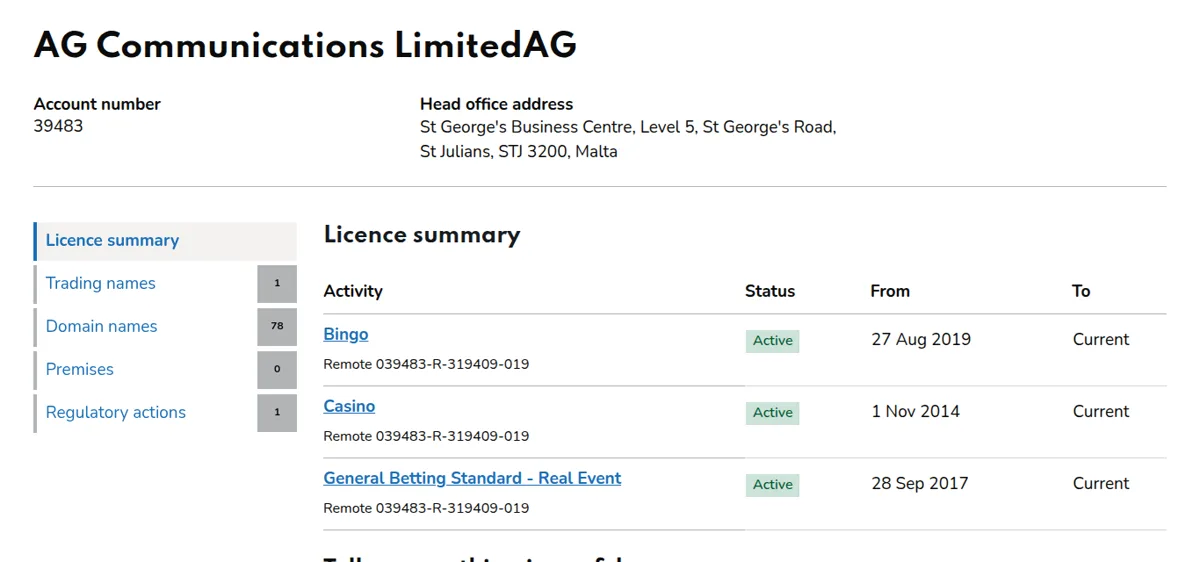The height and width of the screenshot is (562, 1200).
Task: Click the From column header
Action: point(890,291)
